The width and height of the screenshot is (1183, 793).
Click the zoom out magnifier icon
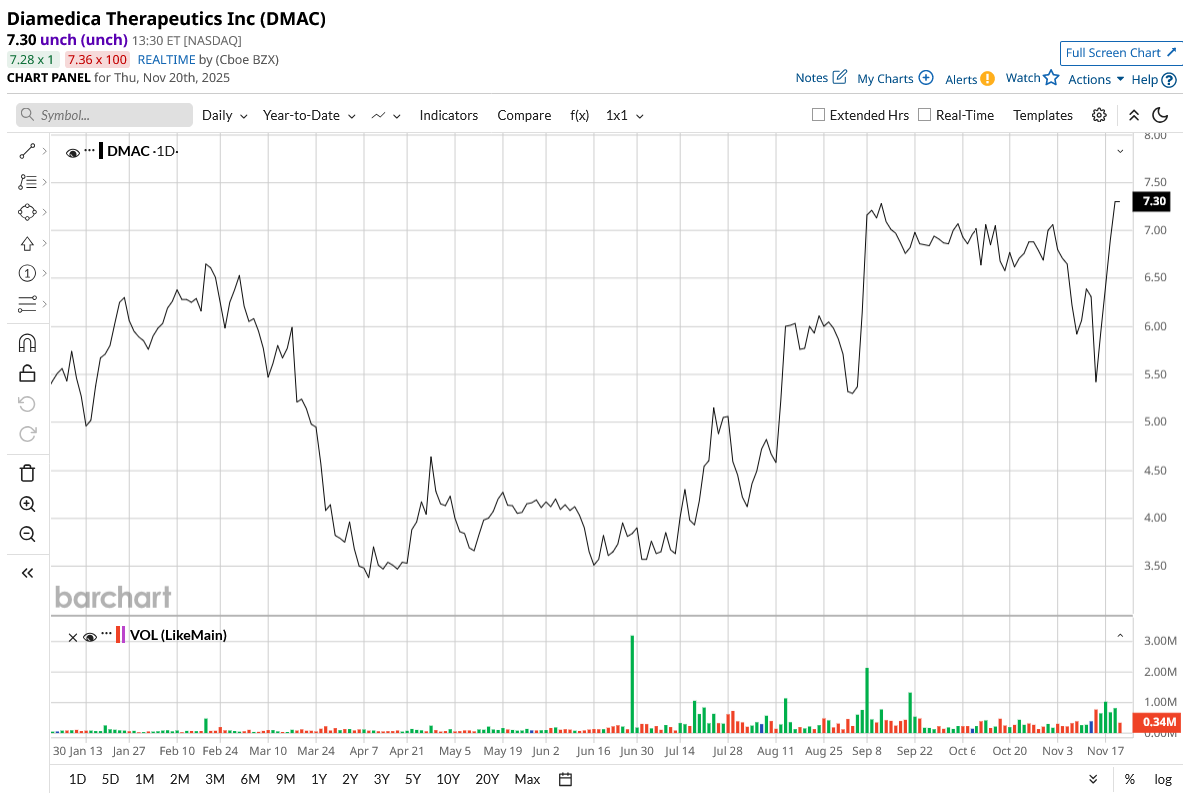coord(27,534)
